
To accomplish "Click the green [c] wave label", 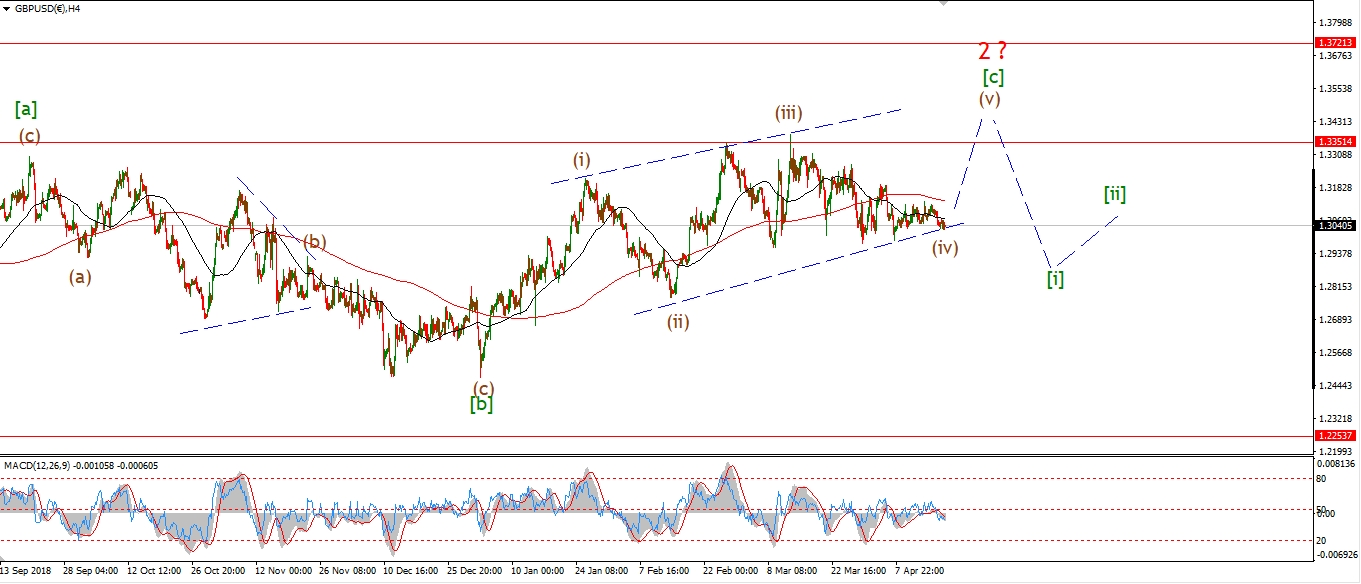I will coord(992,76).
